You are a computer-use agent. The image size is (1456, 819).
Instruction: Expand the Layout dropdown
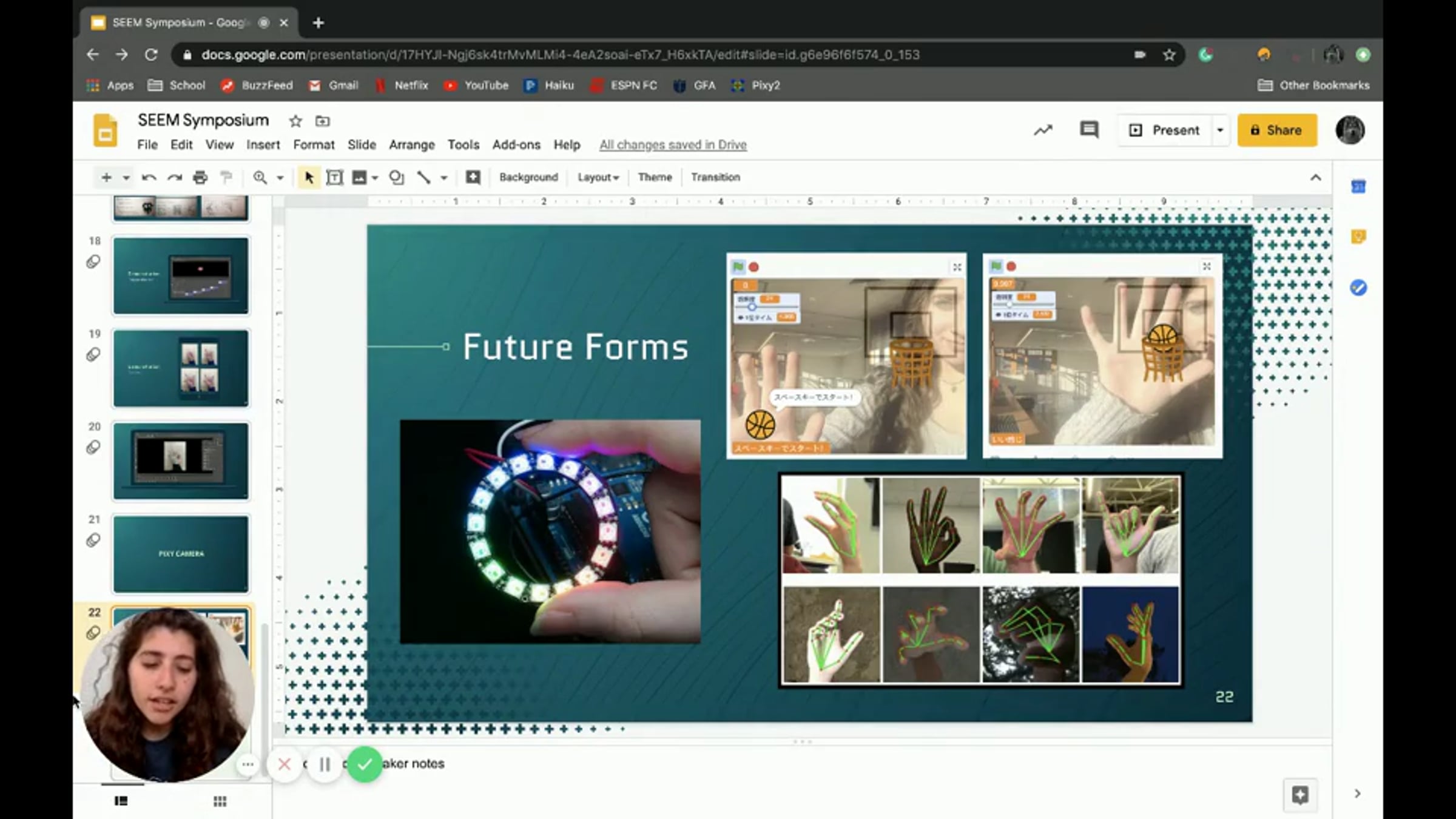[598, 177]
